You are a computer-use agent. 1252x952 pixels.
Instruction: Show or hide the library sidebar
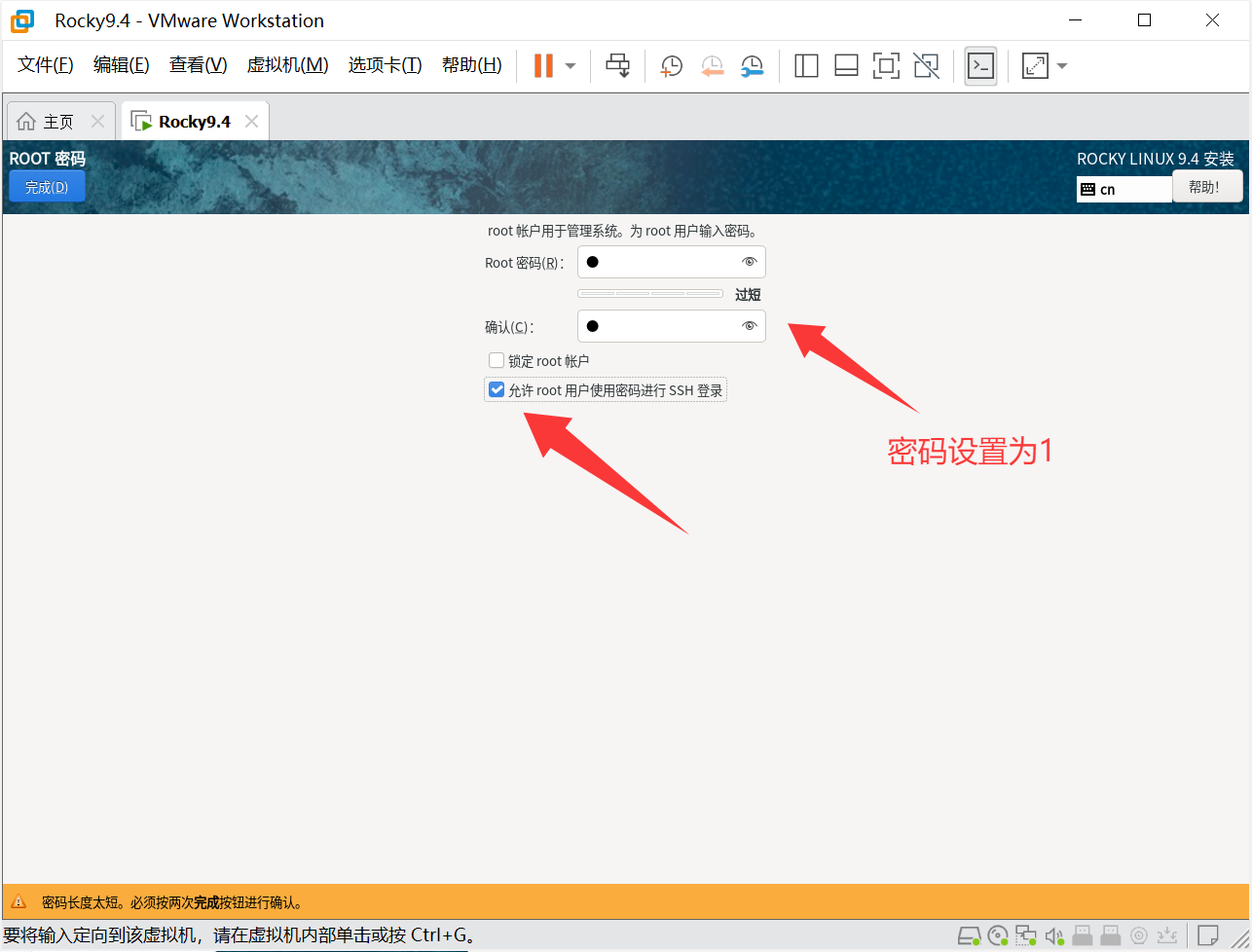806,66
